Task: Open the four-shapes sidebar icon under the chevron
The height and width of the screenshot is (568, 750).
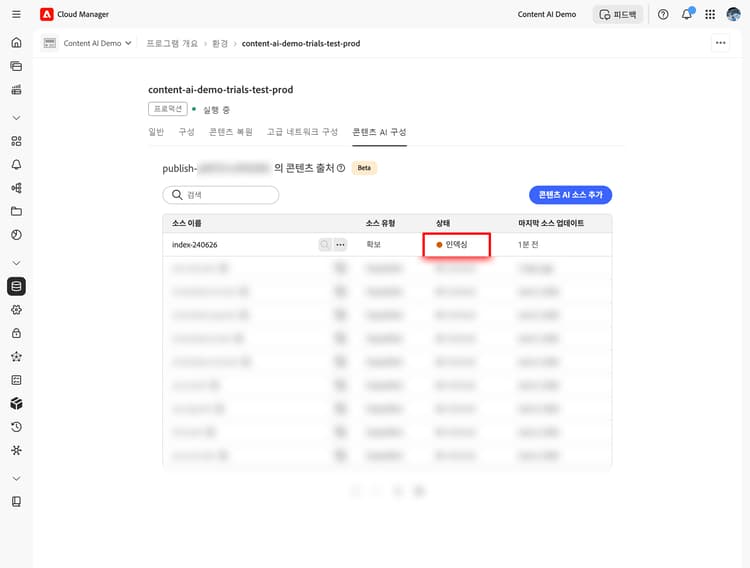Action: coord(16,141)
